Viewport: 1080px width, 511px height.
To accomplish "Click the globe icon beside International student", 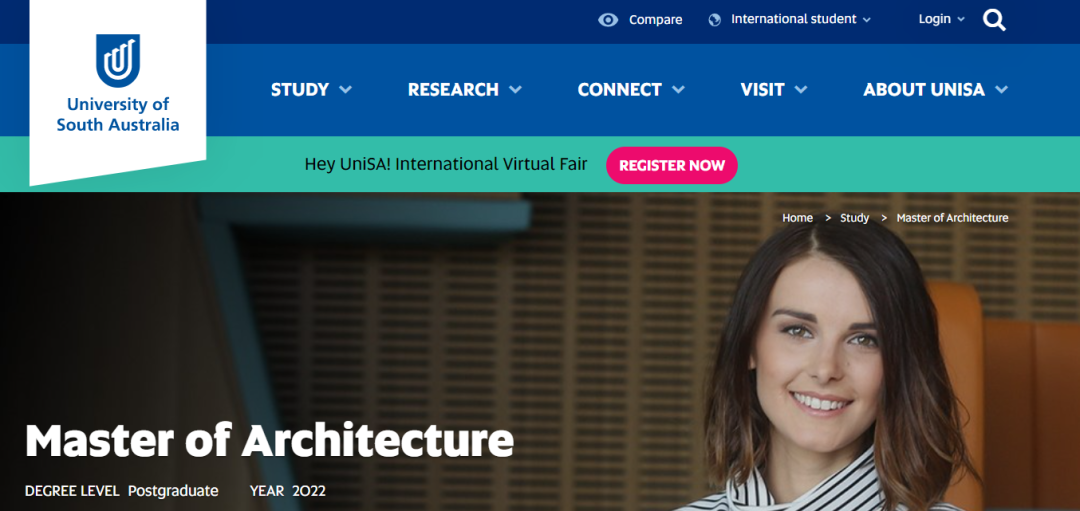I will [x=714, y=20].
